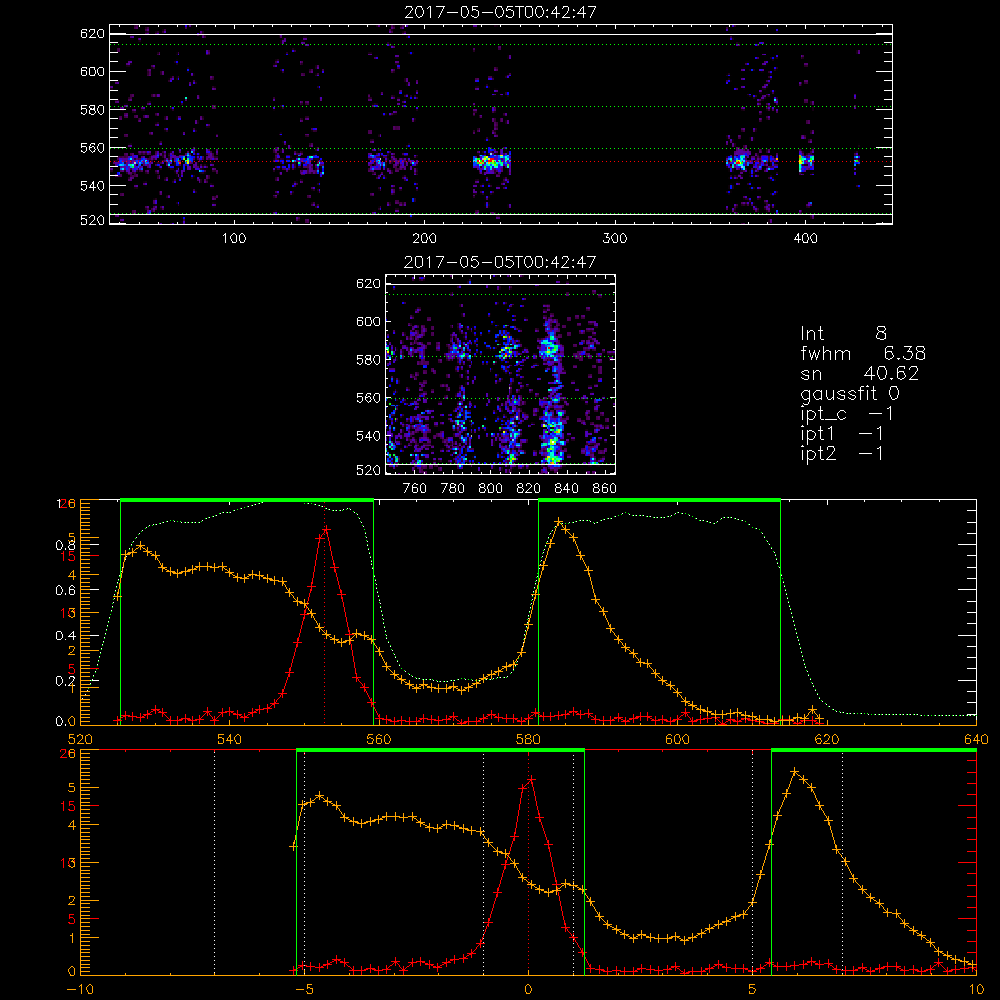Screen dimensions: 1000x1000
Task: Click y-axis label 600 of the wide top image
Action: 92,71
